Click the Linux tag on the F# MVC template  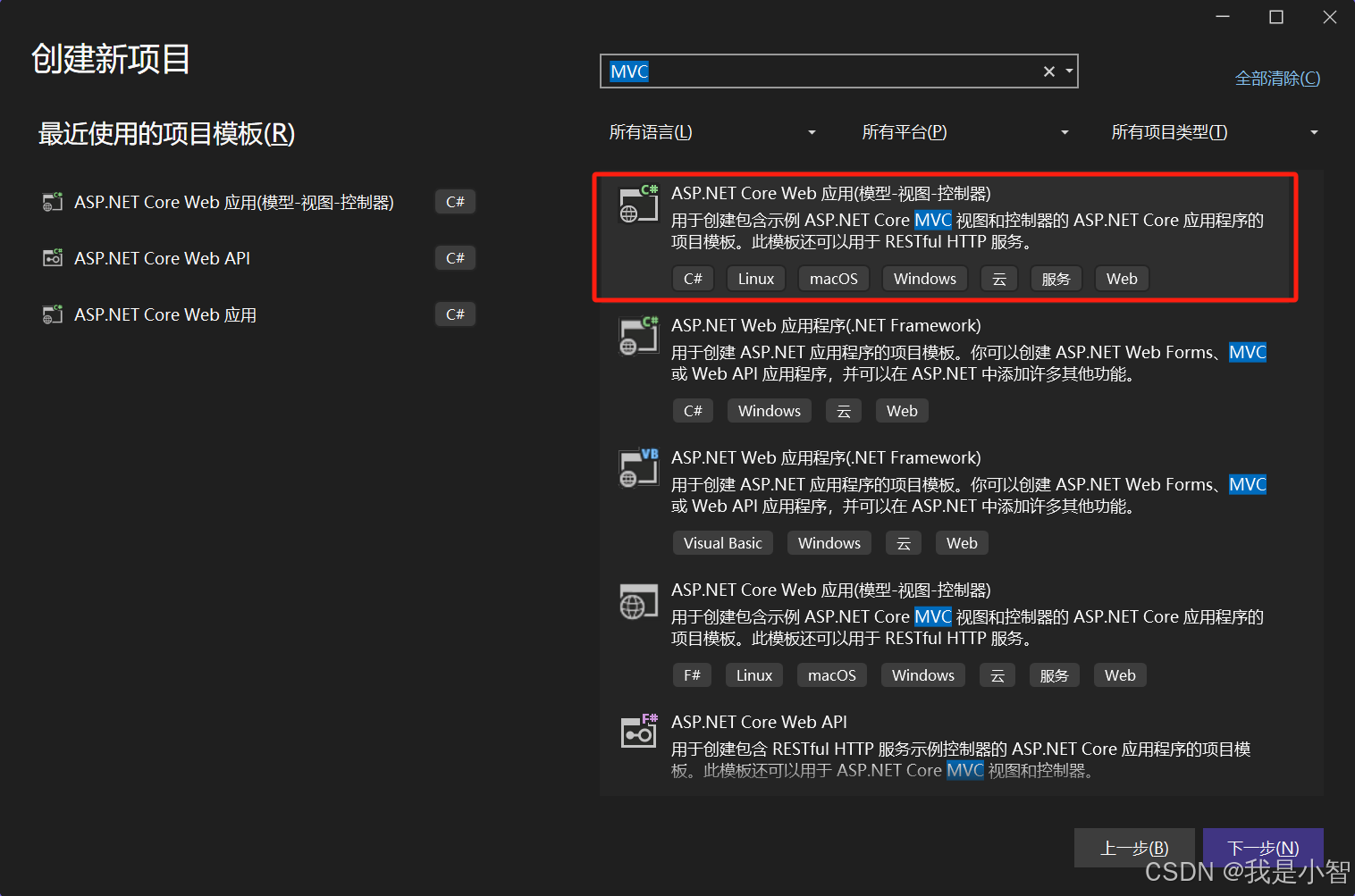[754, 675]
